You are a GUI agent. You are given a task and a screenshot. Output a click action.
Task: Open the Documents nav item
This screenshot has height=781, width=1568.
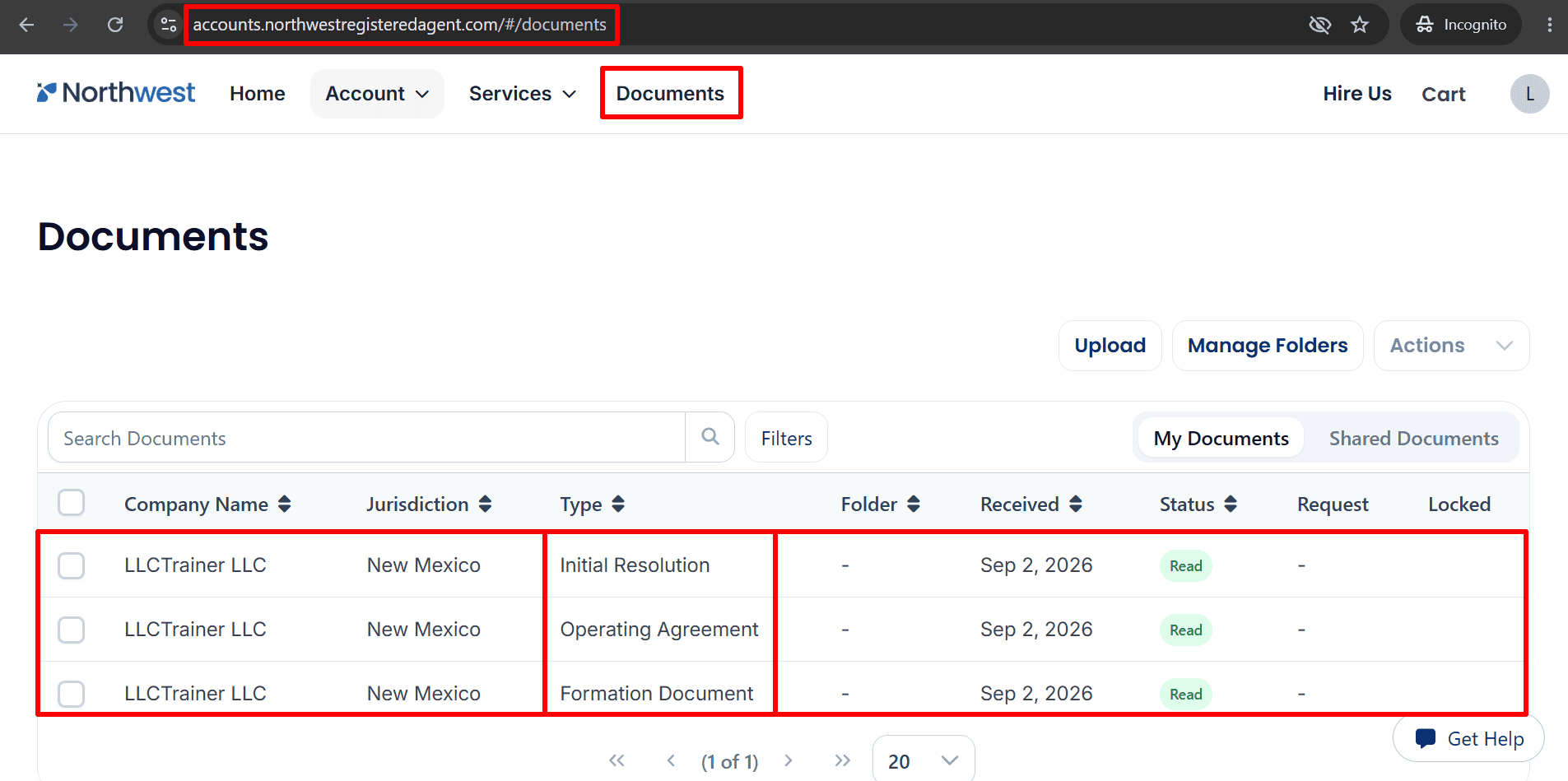click(670, 94)
